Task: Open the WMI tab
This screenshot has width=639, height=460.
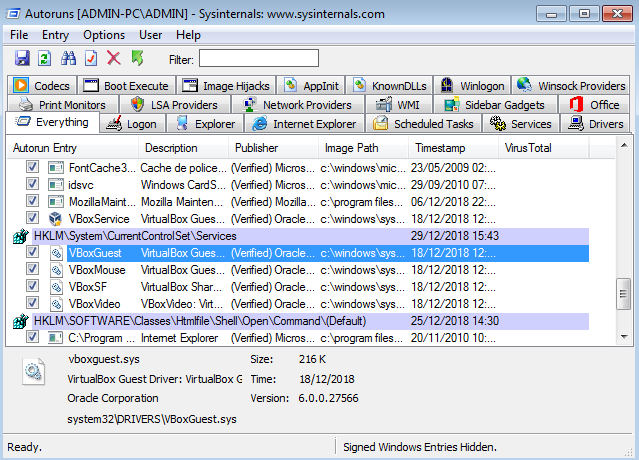Action: 399,105
